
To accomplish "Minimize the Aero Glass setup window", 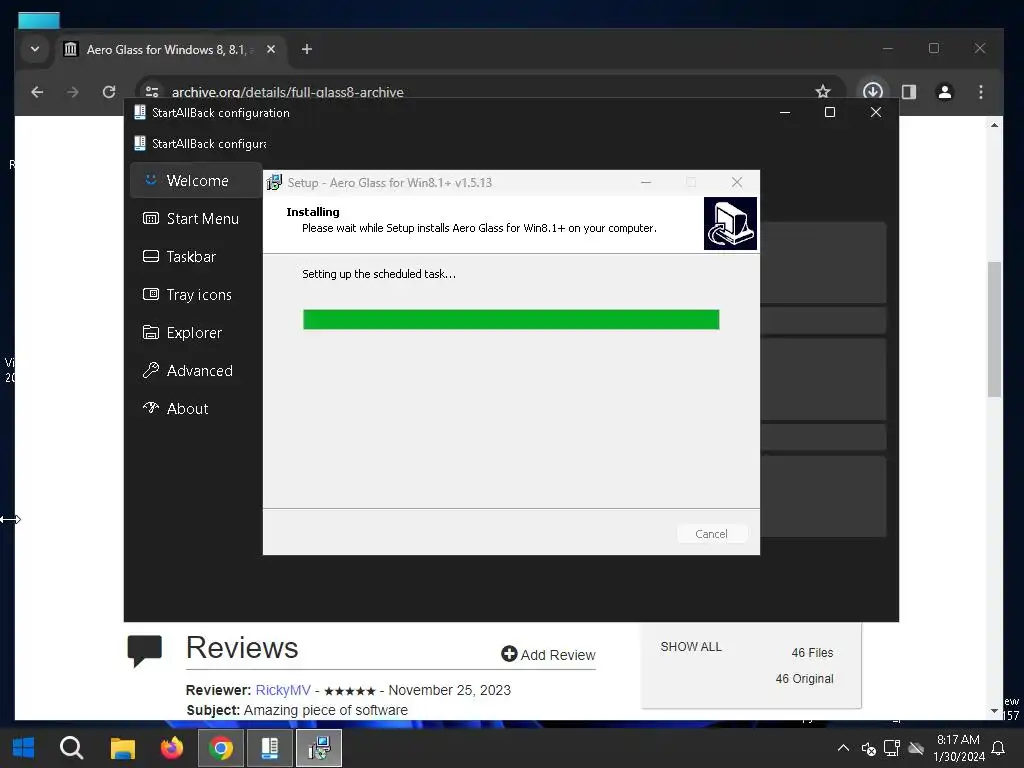I will (646, 182).
